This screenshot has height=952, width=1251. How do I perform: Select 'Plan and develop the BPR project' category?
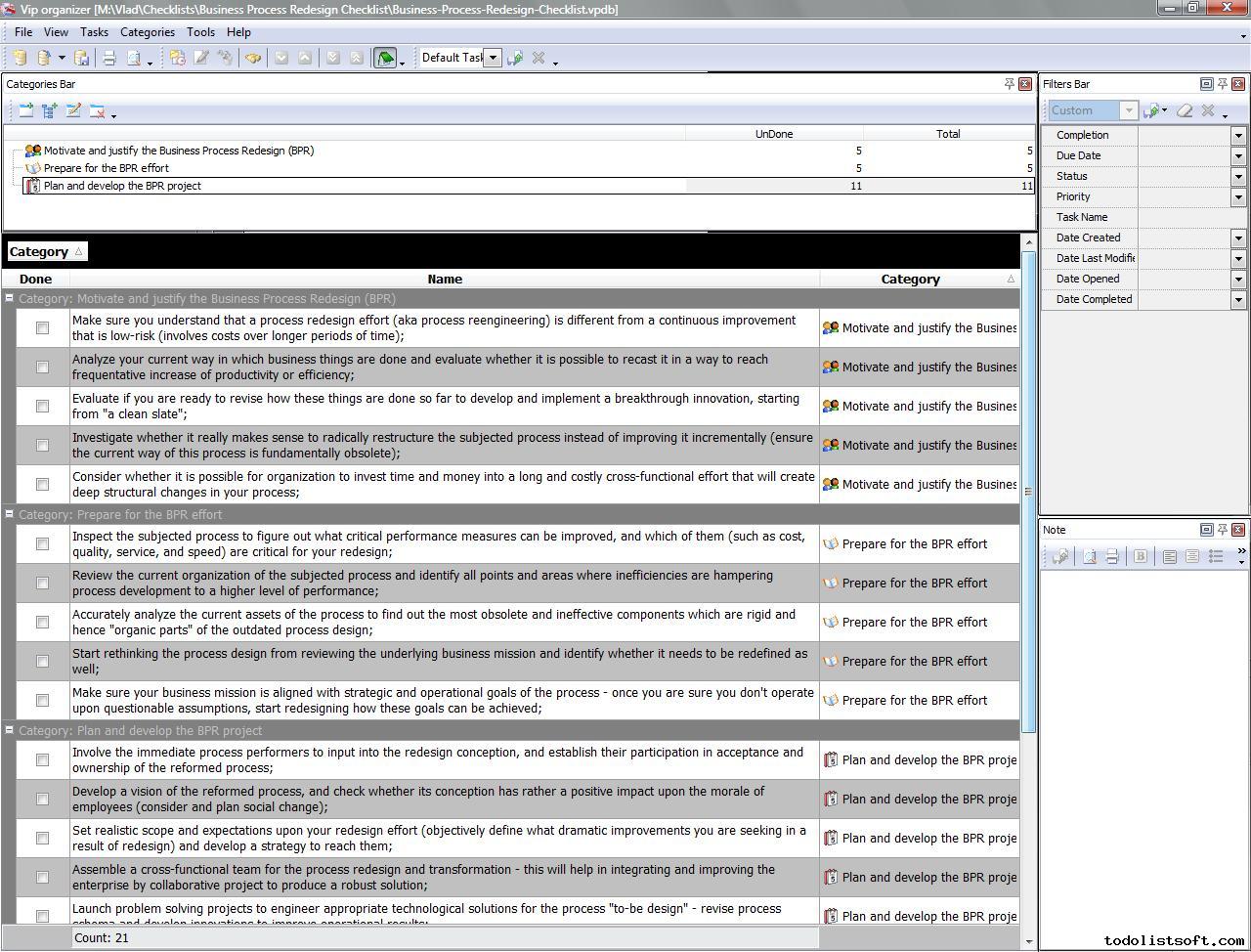(x=122, y=186)
